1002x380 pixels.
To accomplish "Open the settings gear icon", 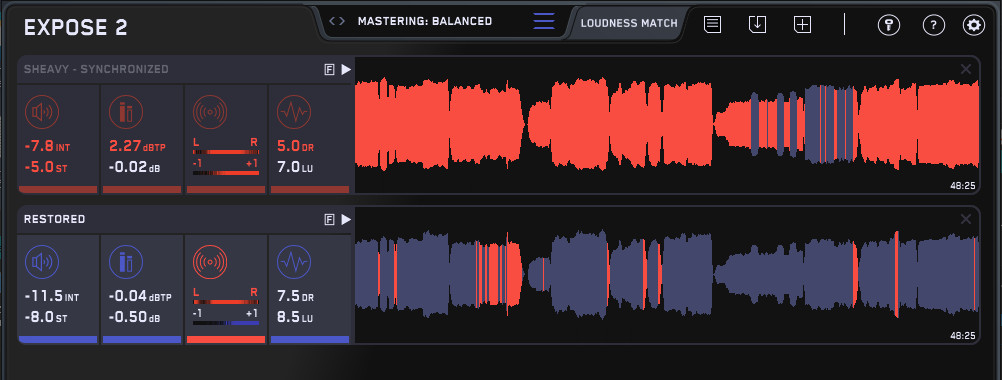I will click(974, 26).
